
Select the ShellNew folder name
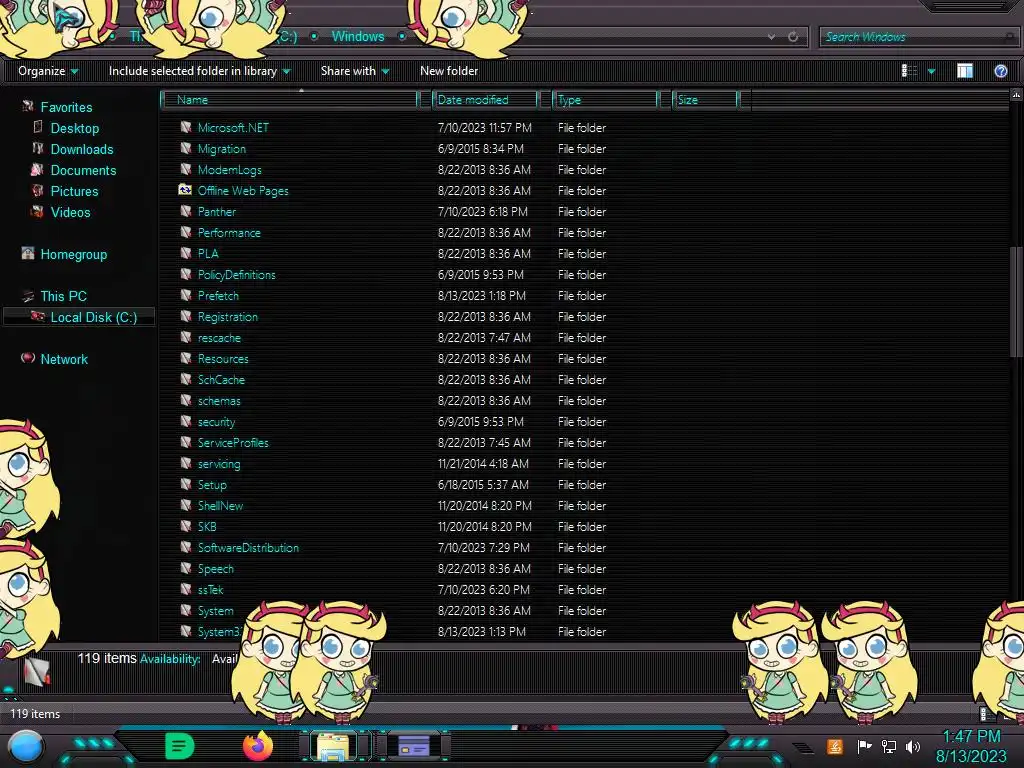point(220,505)
